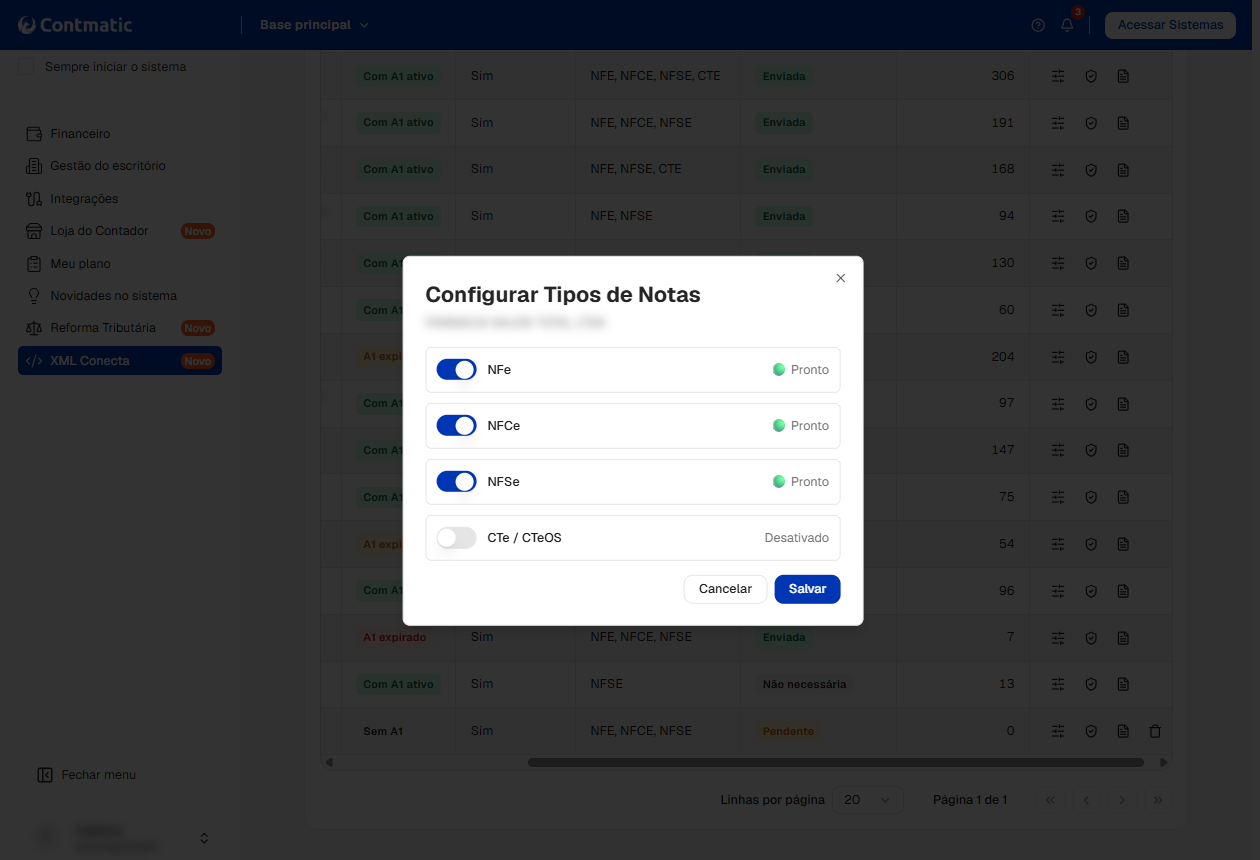The image size is (1260, 860).
Task: Open document icon in row 60
Action: (x=1123, y=310)
